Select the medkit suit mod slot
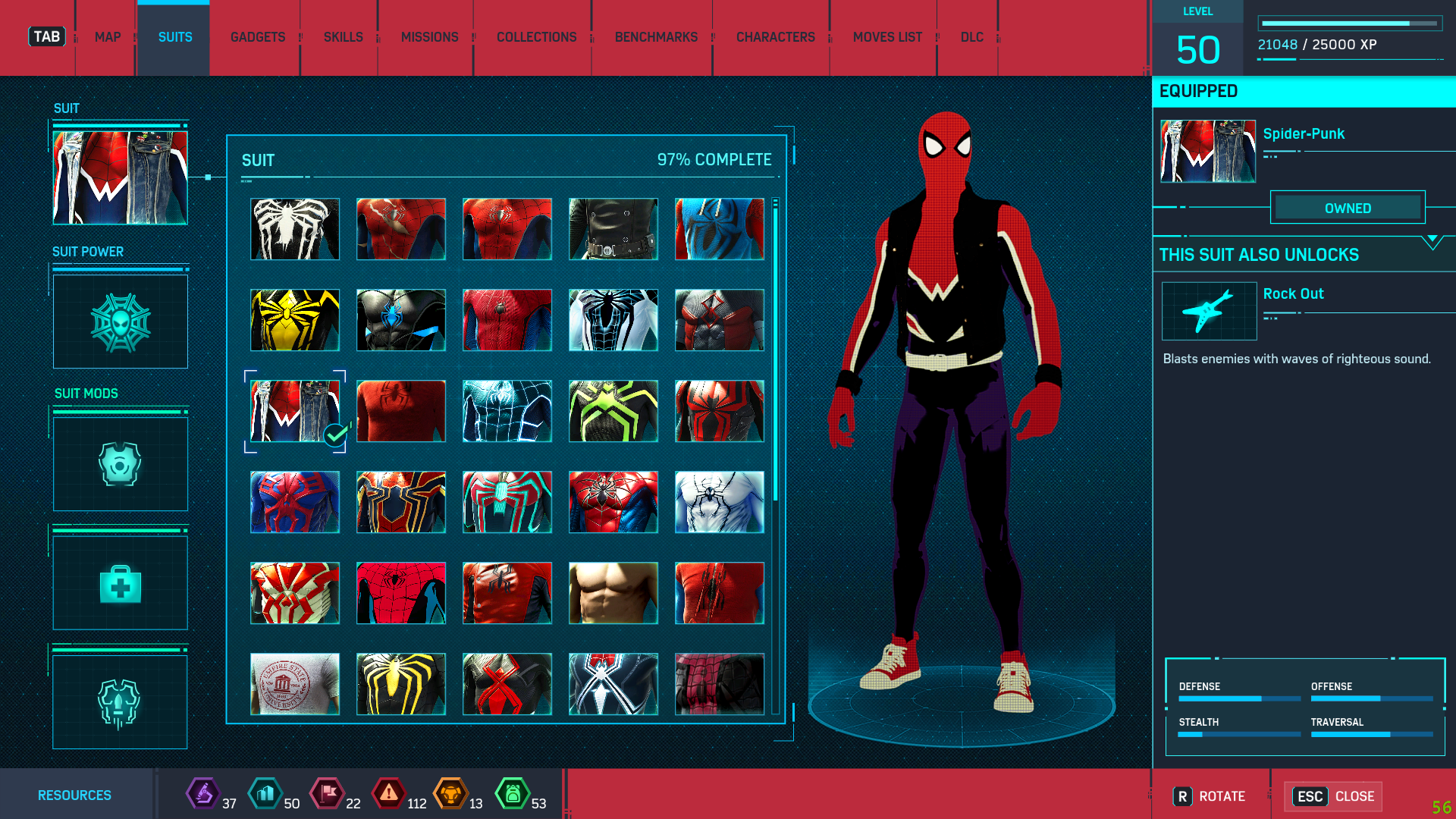The image size is (1456, 819). [x=121, y=583]
